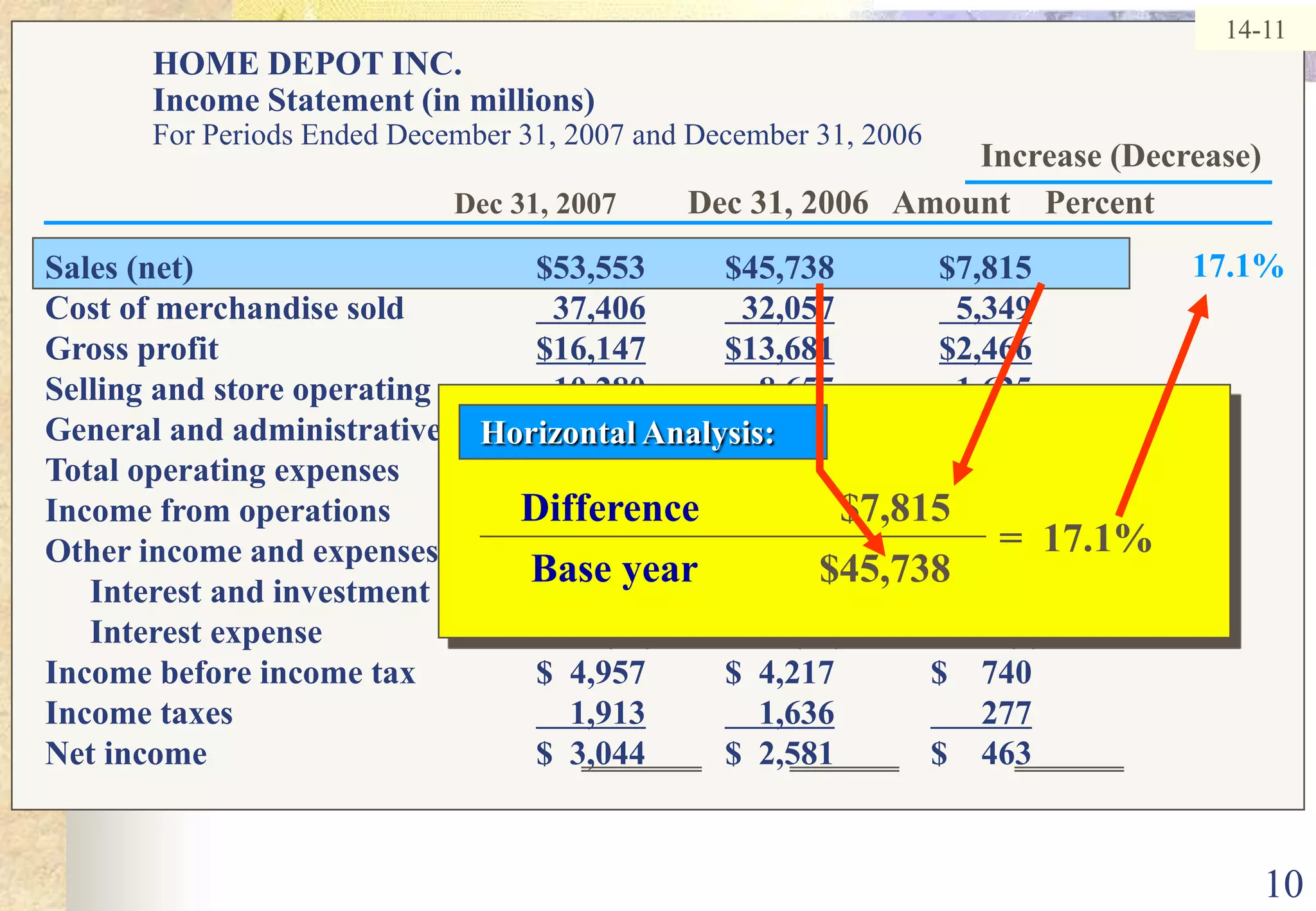The image size is (1316, 911).
Task: Click the slide reference '14-11'
Action: click(x=1255, y=30)
